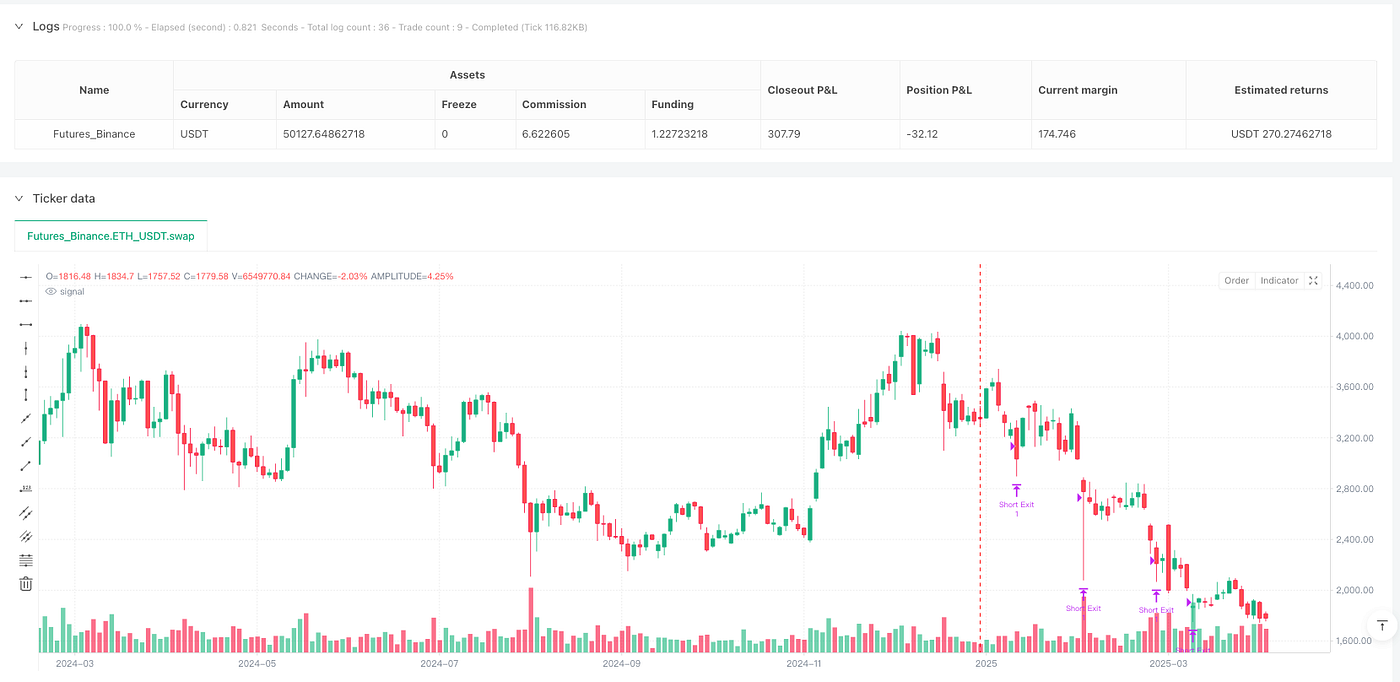1400x682 pixels.
Task: Open the Indicator panel
Action: [x=1278, y=280]
